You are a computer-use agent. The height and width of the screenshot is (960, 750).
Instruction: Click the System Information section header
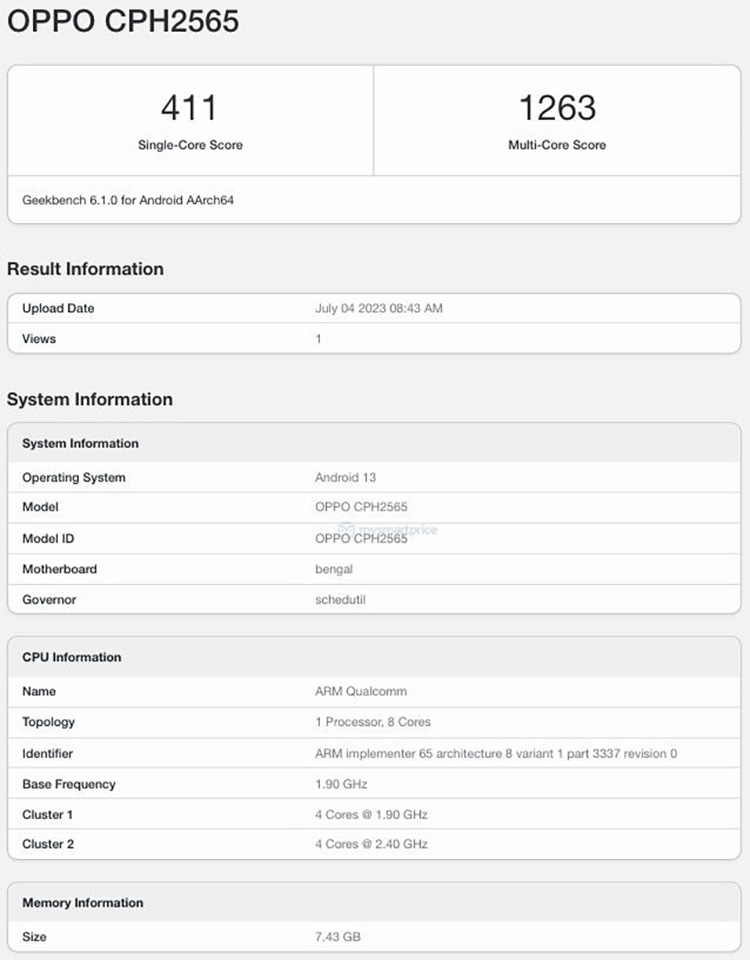pyautogui.click(x=90, y=399)
